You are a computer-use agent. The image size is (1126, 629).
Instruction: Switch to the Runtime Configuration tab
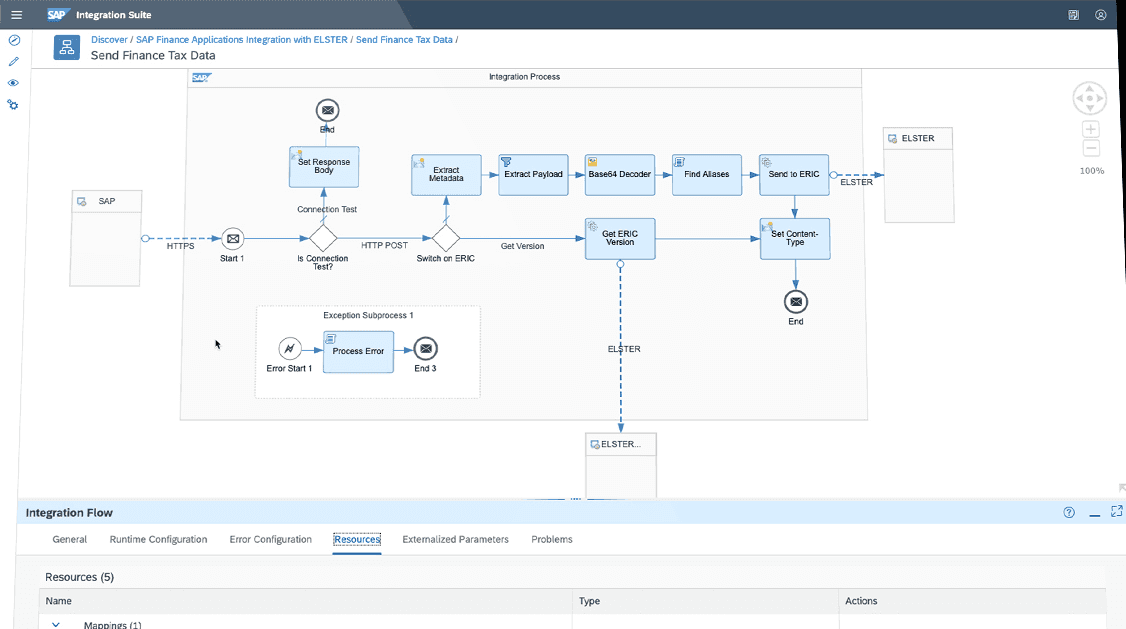[158, 540]
